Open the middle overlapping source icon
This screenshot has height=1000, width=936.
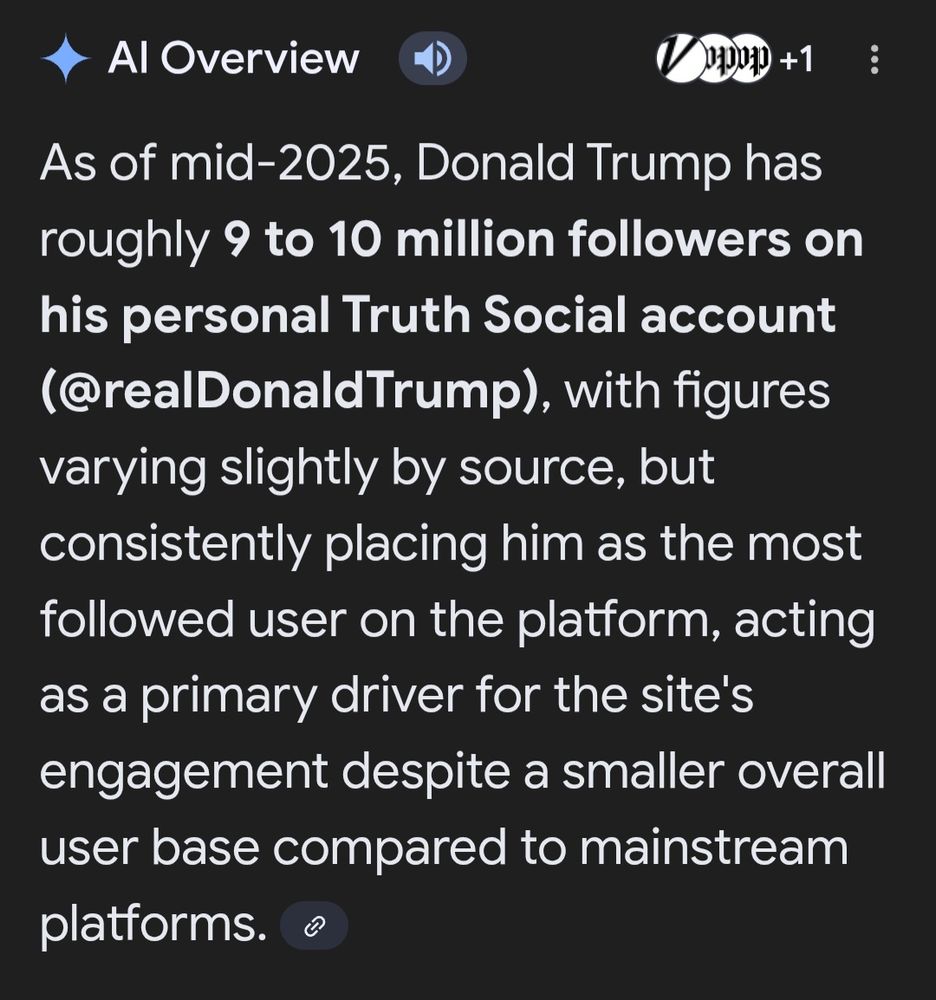click(714, 60)
